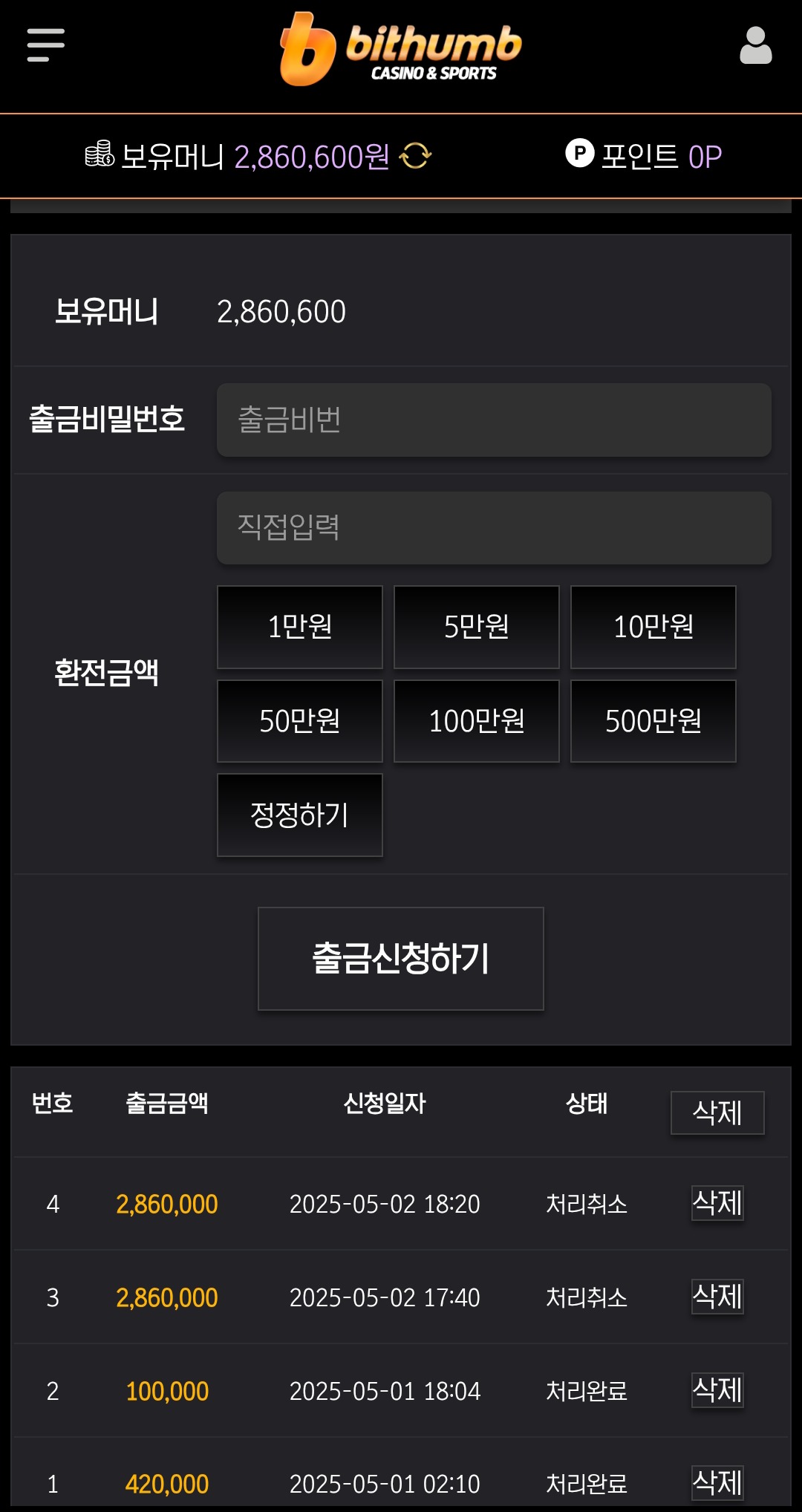Tap the bithumb casino logo
Image resolution: width=802 pixels, height=1512 pixels.
tap(401, 49)
